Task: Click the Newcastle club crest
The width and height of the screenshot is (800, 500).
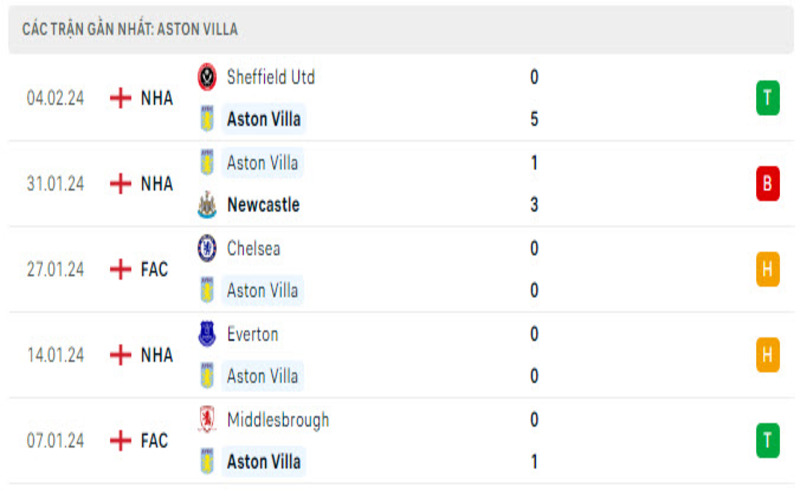Action: coord(207,205)
